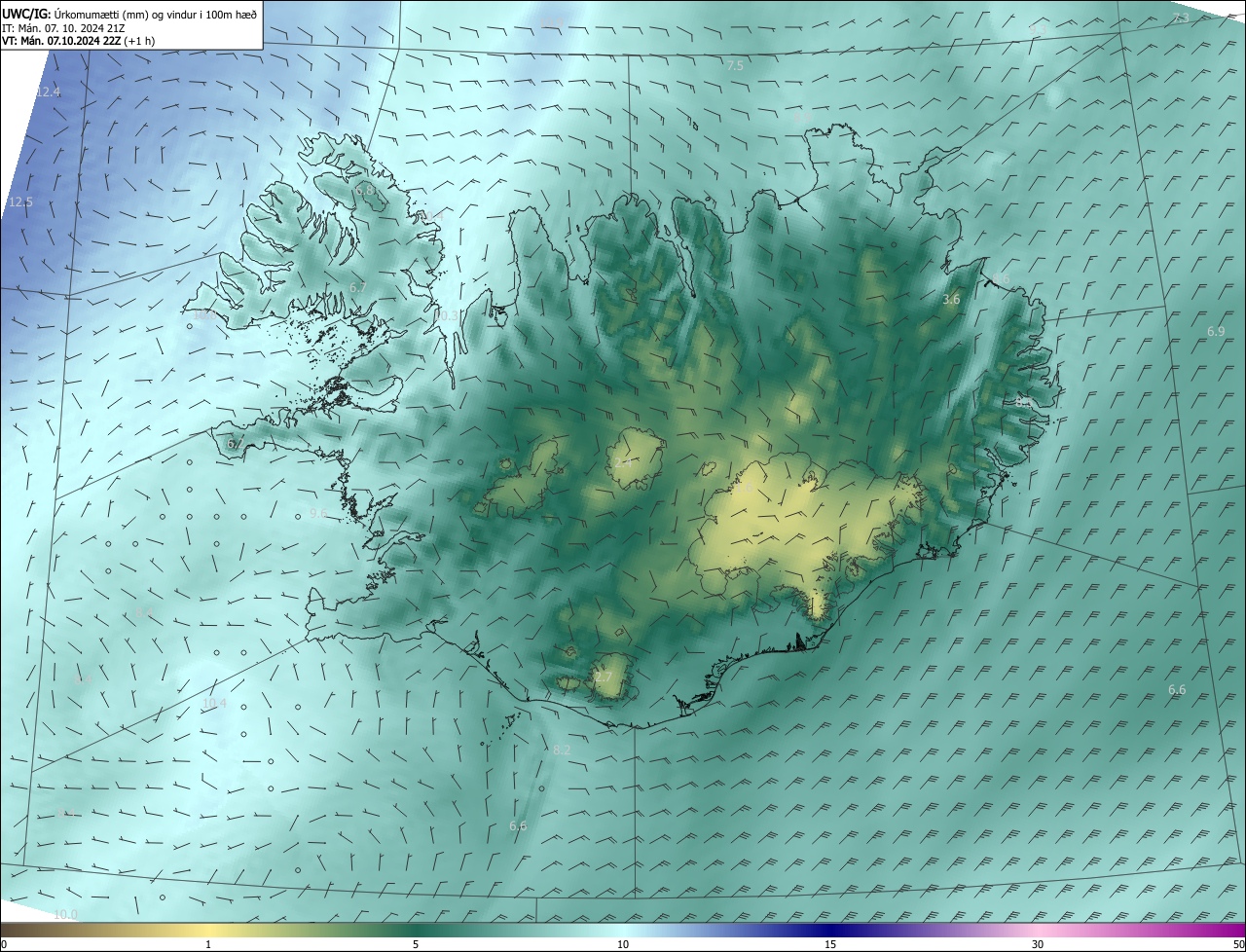The width and height of the screenshot is (1246, 952).
Task: Click the colorbar tick labeled 30
Action: point(1038,944)
